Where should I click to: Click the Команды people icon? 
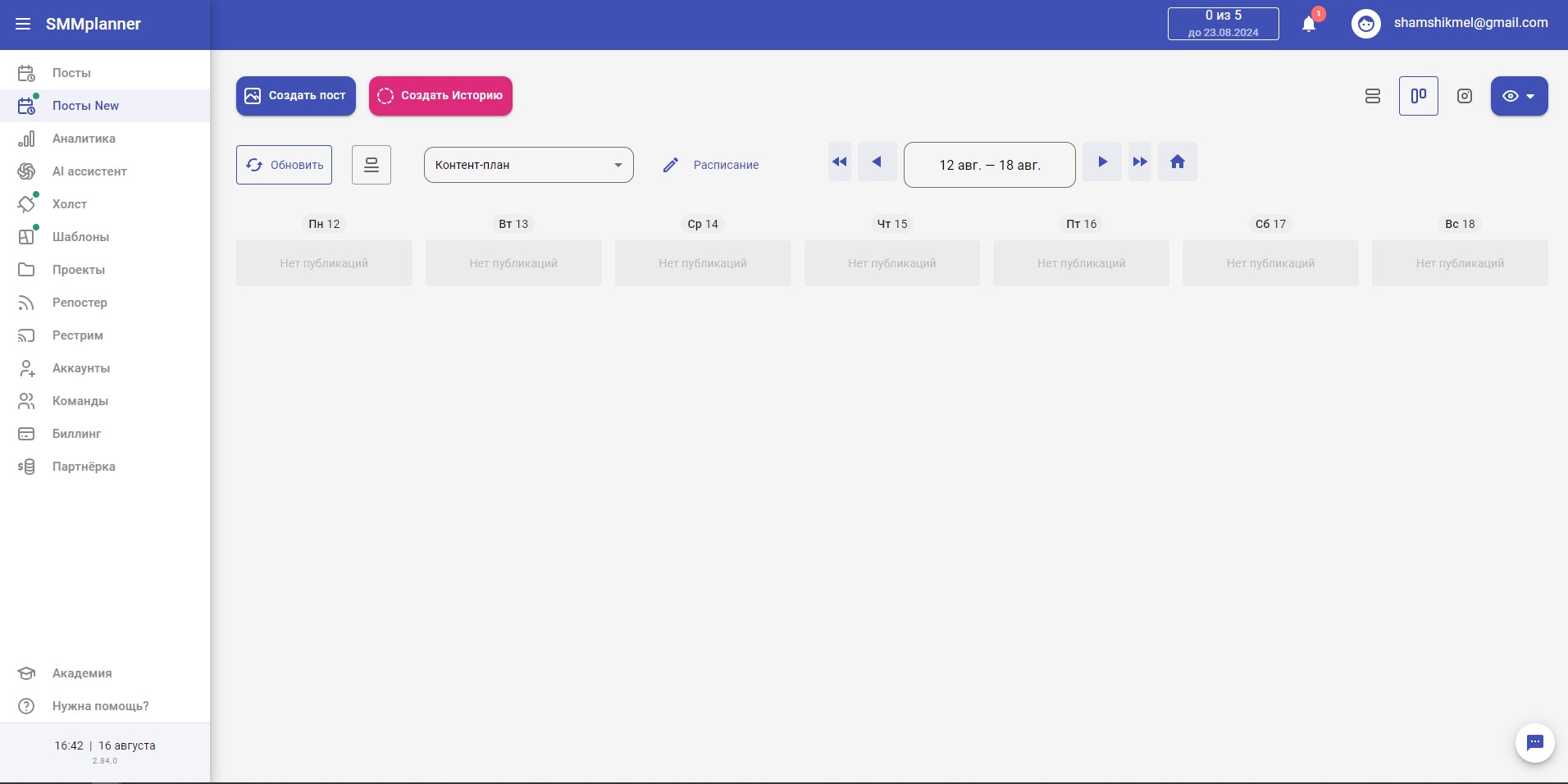(26, 401)
